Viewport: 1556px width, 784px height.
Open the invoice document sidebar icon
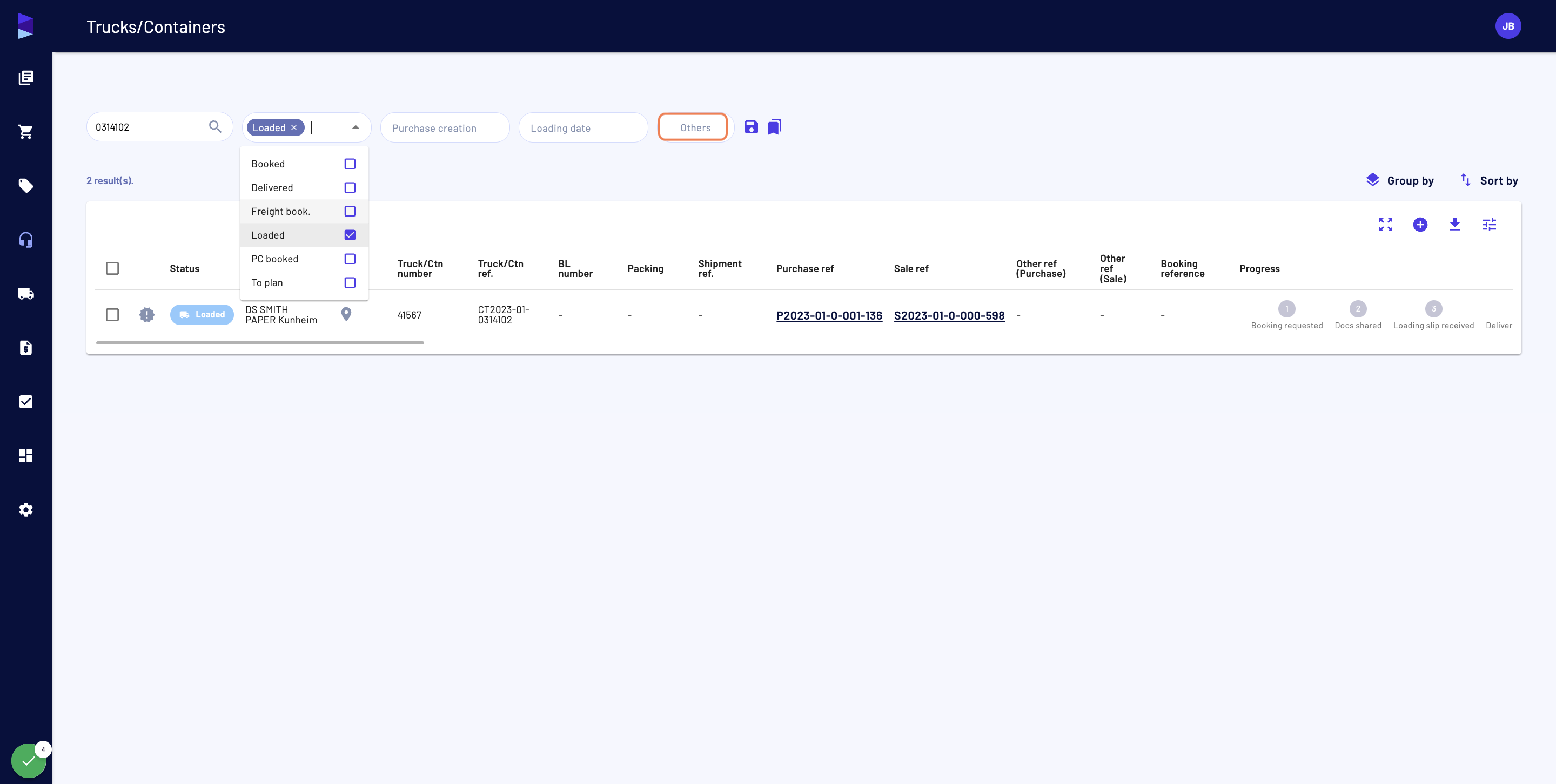point(25,348)
